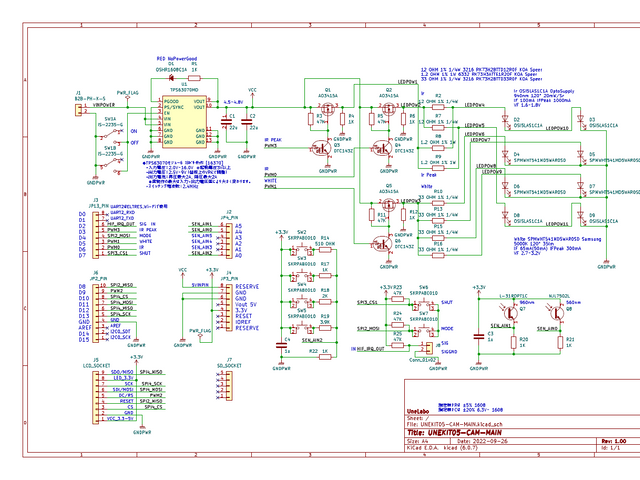
Task: Click the C3 1u capacitor symbol
Action: click(x=479, y=337)
